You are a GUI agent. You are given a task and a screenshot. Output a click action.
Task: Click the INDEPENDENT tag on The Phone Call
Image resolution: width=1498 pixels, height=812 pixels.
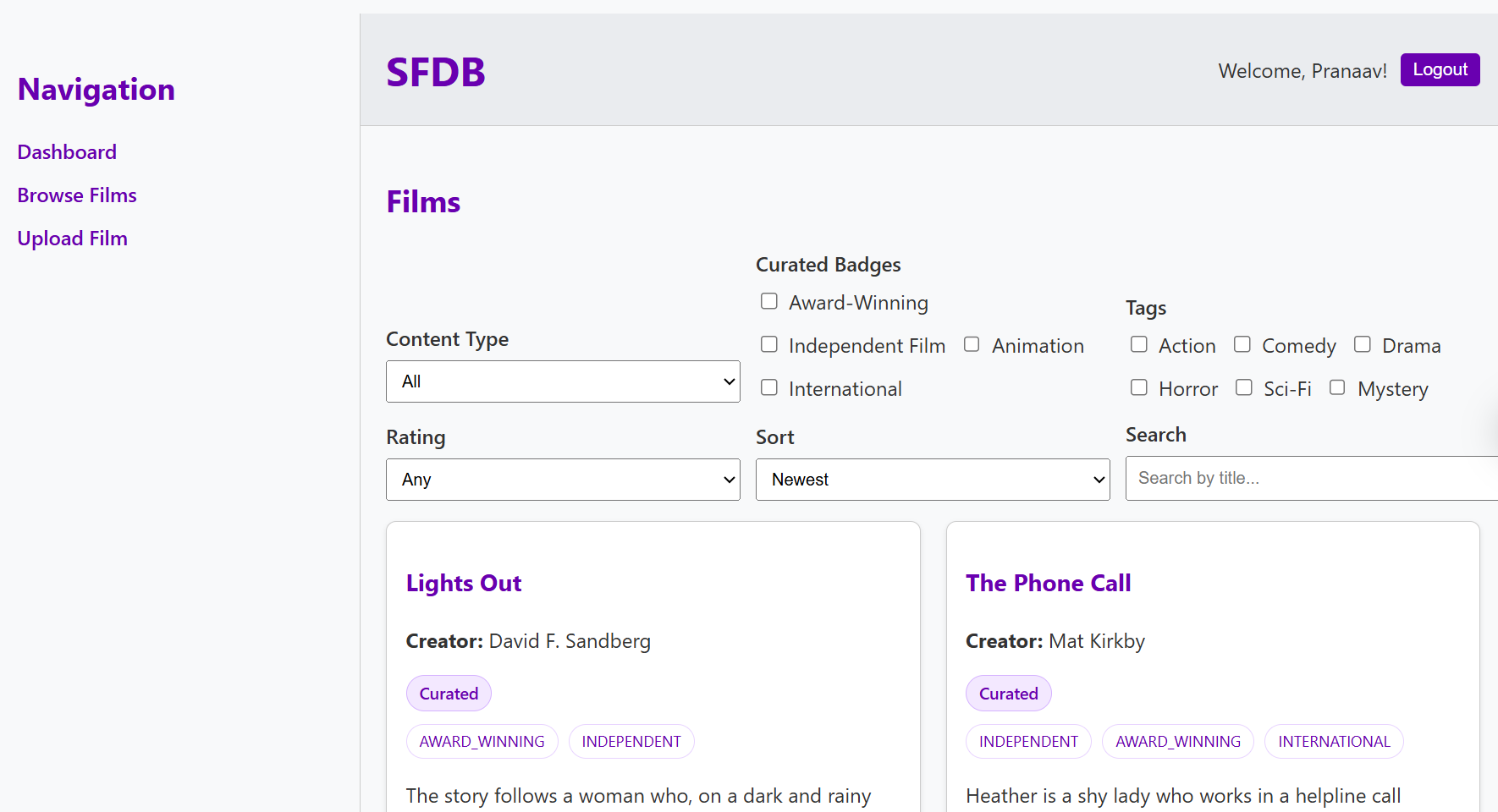click(x=1029, y=742)
